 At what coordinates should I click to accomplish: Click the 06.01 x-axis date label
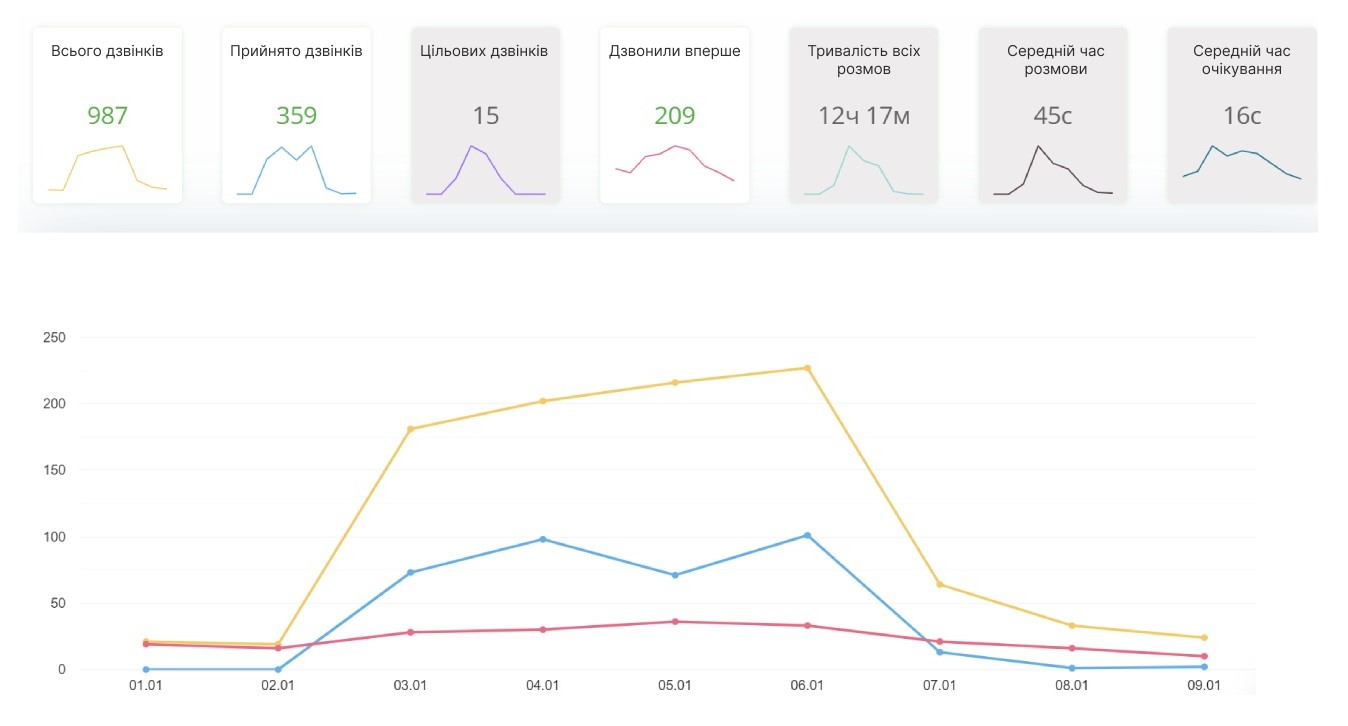coord(807,686)
